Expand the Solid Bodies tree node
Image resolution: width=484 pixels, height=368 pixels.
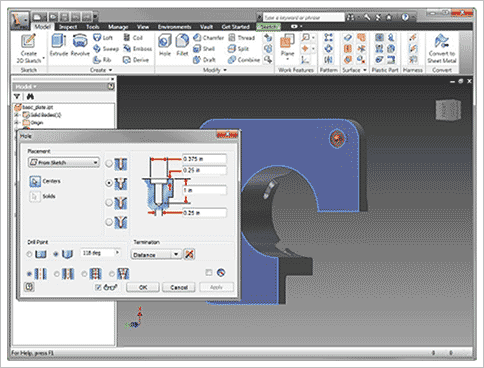tap(16, 115)
